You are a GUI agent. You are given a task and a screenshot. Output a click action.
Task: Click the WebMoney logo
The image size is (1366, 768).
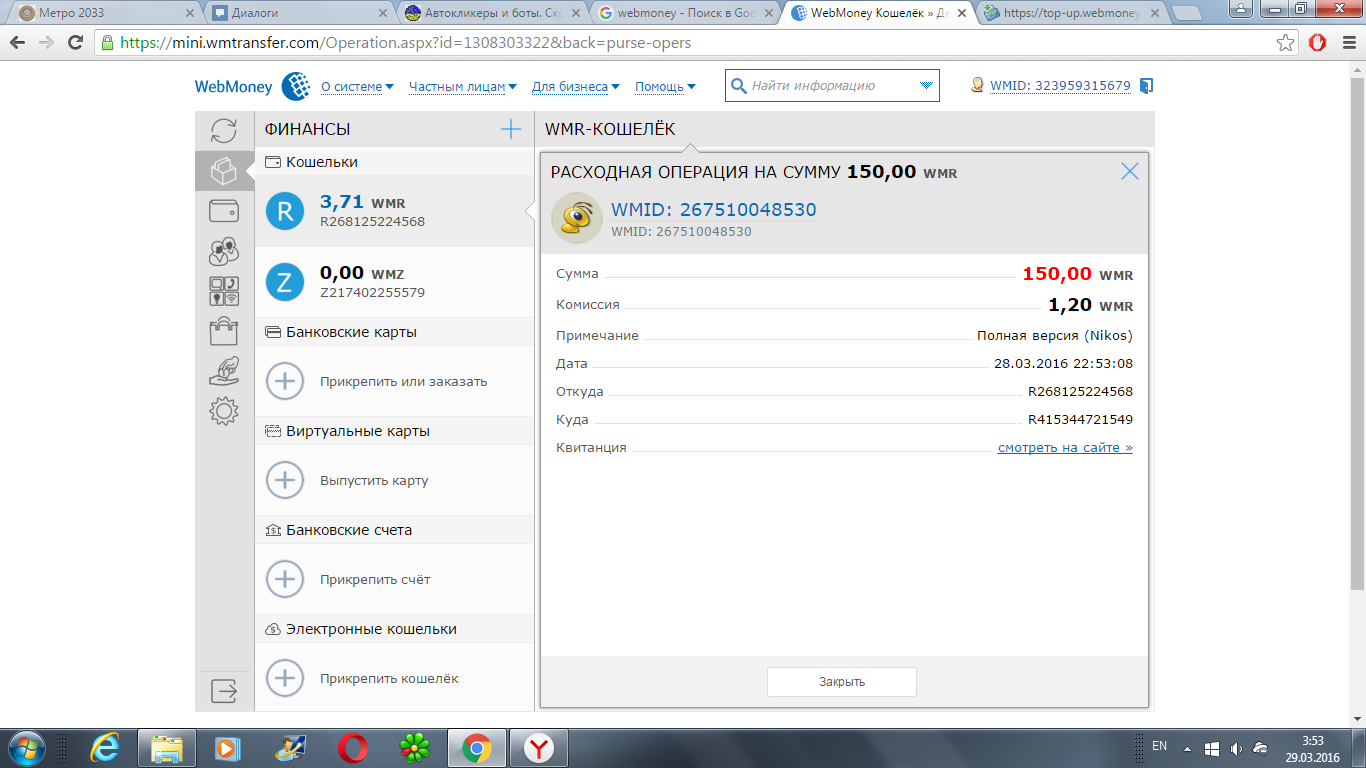tap(252, 87)
